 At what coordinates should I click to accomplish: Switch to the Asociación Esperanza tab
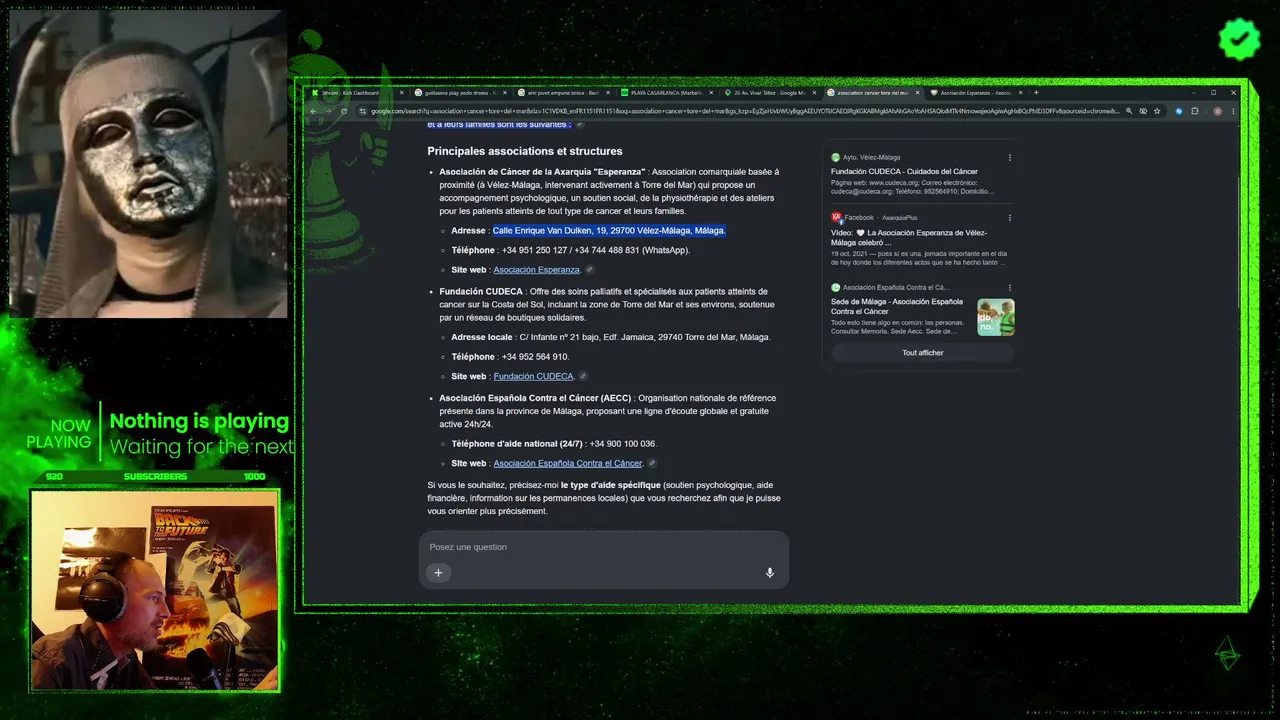[x=975, y=93]
